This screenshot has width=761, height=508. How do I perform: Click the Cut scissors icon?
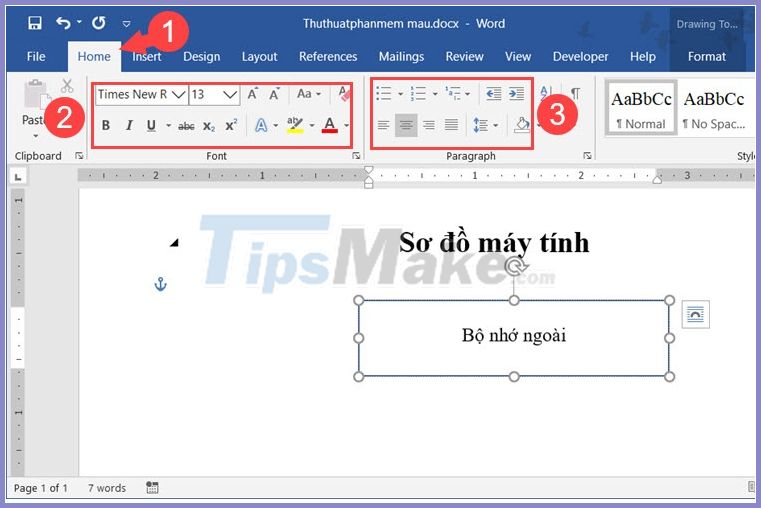67,86
